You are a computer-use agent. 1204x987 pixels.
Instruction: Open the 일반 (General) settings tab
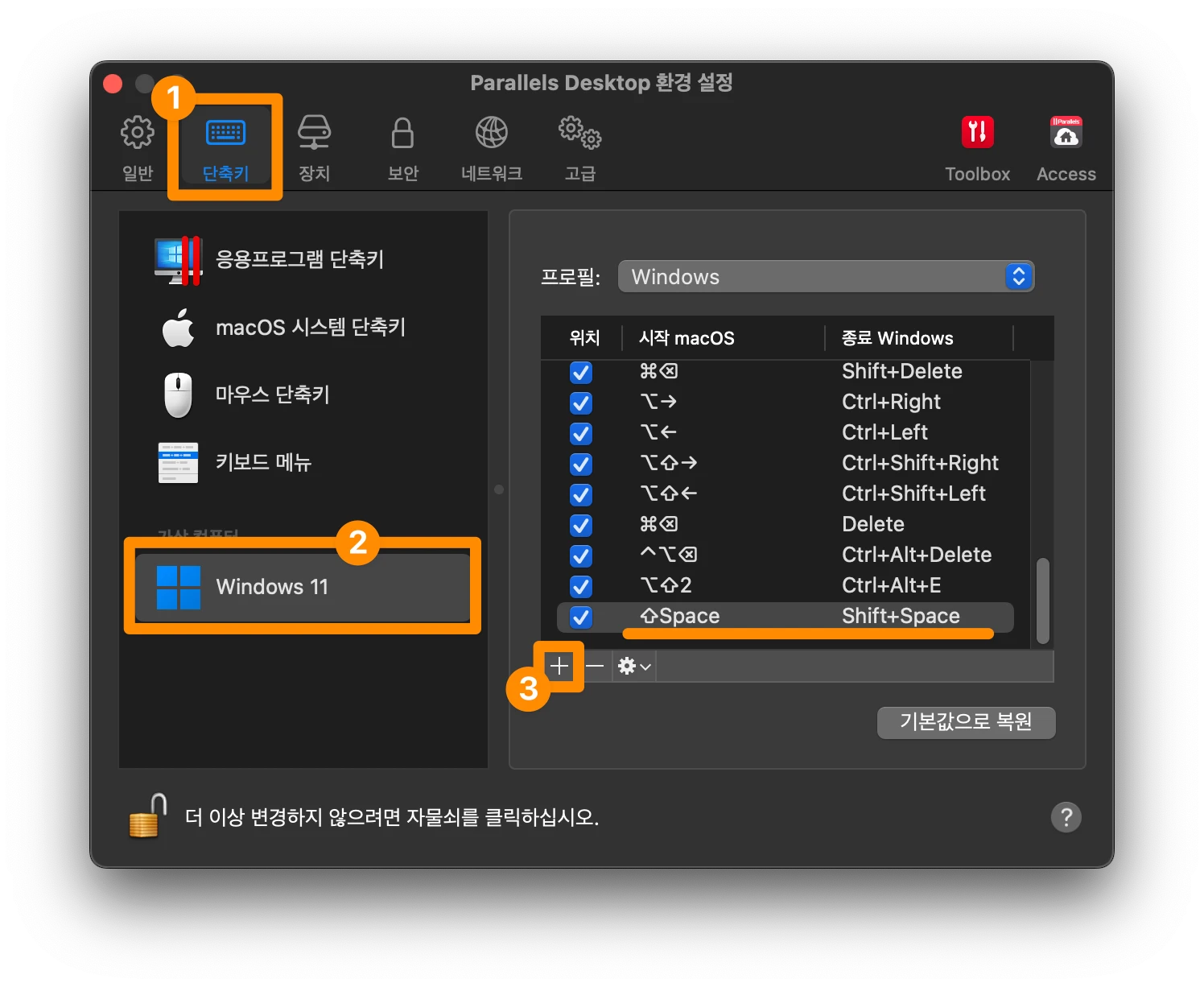[138, 149]
